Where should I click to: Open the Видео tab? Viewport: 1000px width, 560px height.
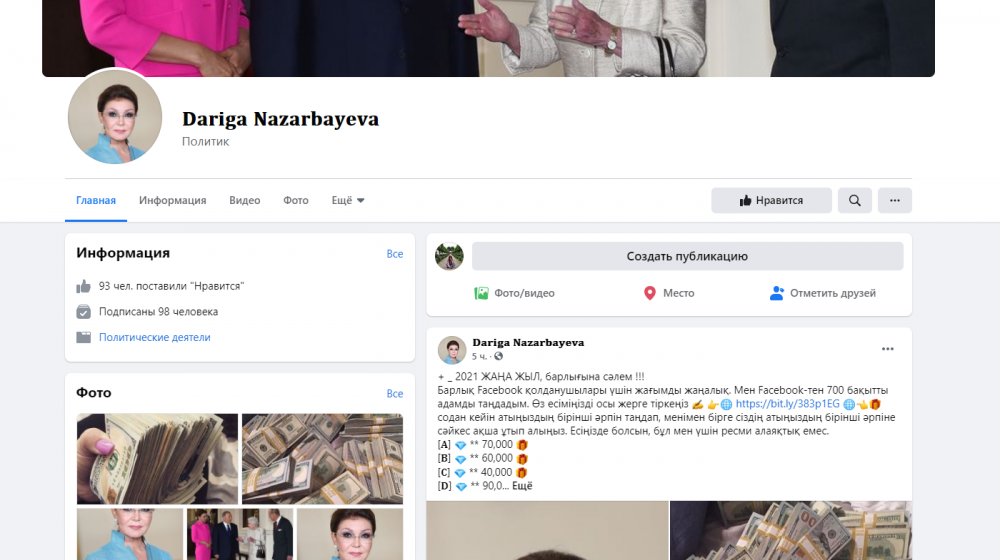point(244,201)
